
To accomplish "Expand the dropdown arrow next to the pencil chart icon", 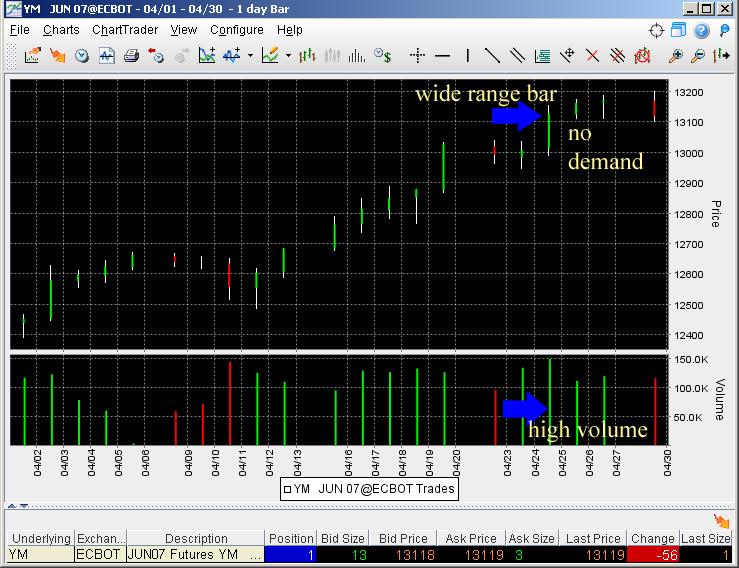I will pos(288,56).
